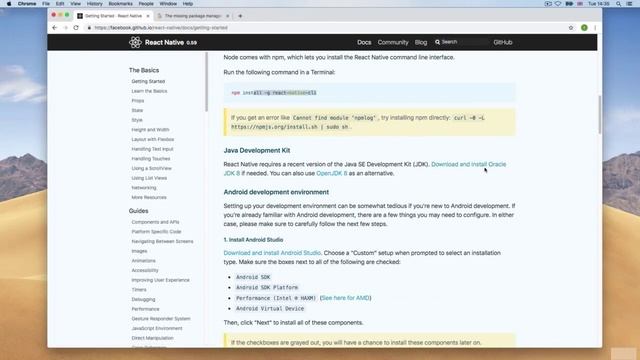Click the search magnifier icon in navbar

tap(438, 42)
